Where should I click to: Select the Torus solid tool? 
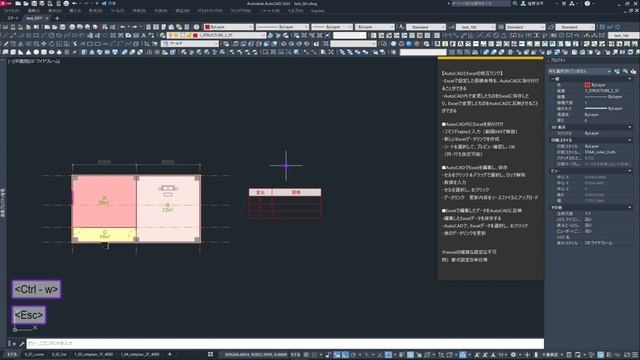pyautogui.click(x=51, y=52)
